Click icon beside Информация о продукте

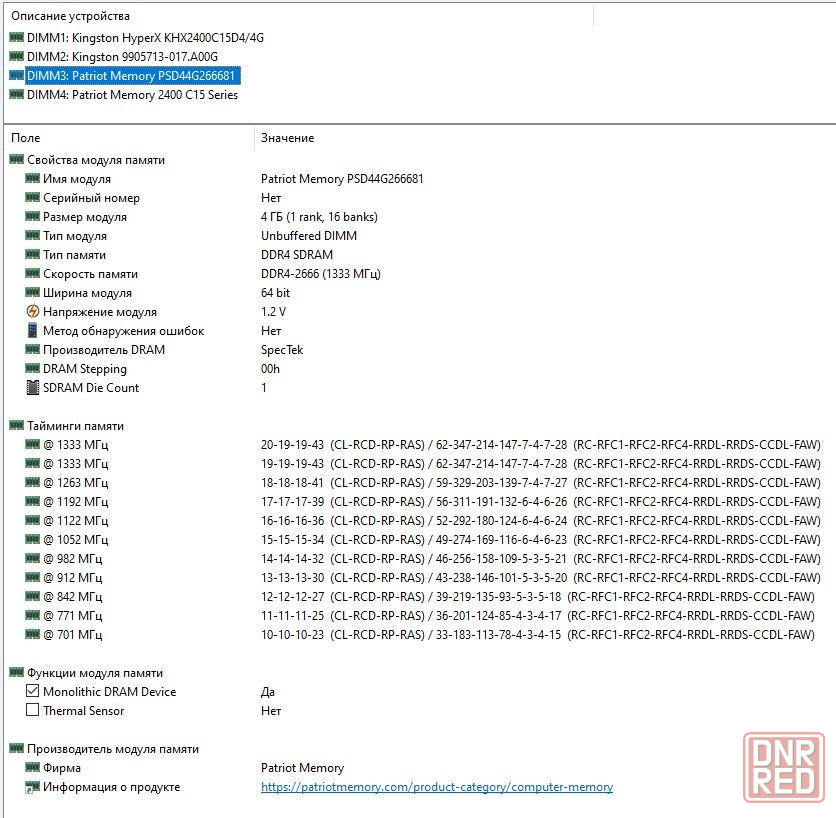[33, 787]
